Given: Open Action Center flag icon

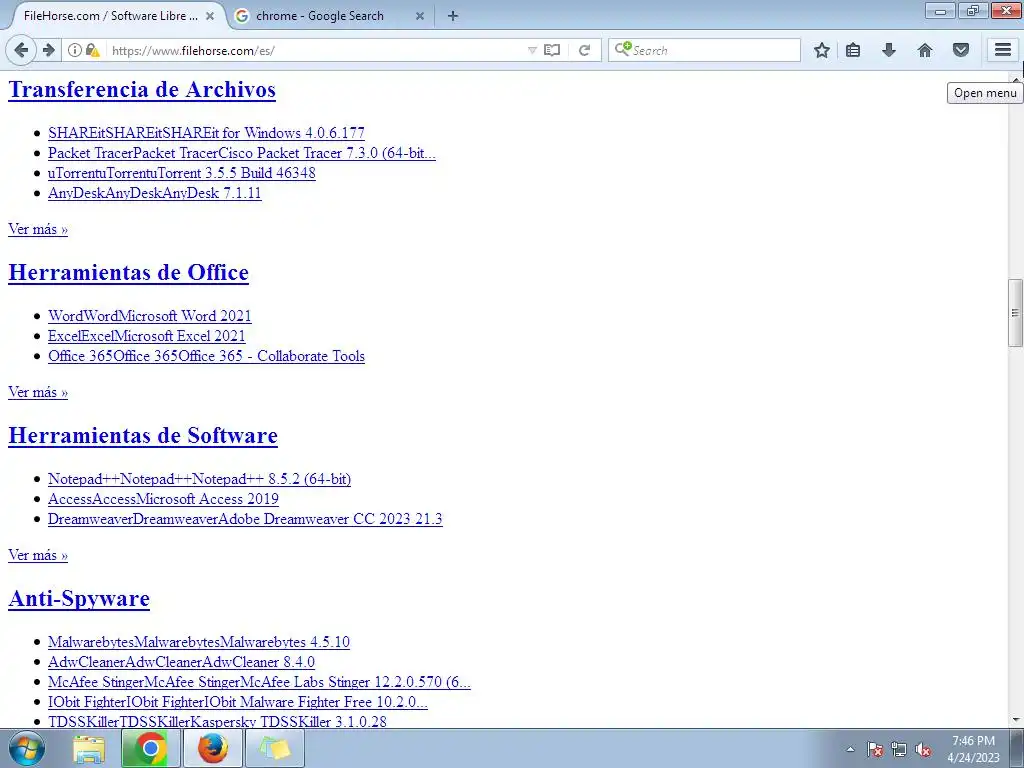Looking at the screenshot, I should (875, 749).
